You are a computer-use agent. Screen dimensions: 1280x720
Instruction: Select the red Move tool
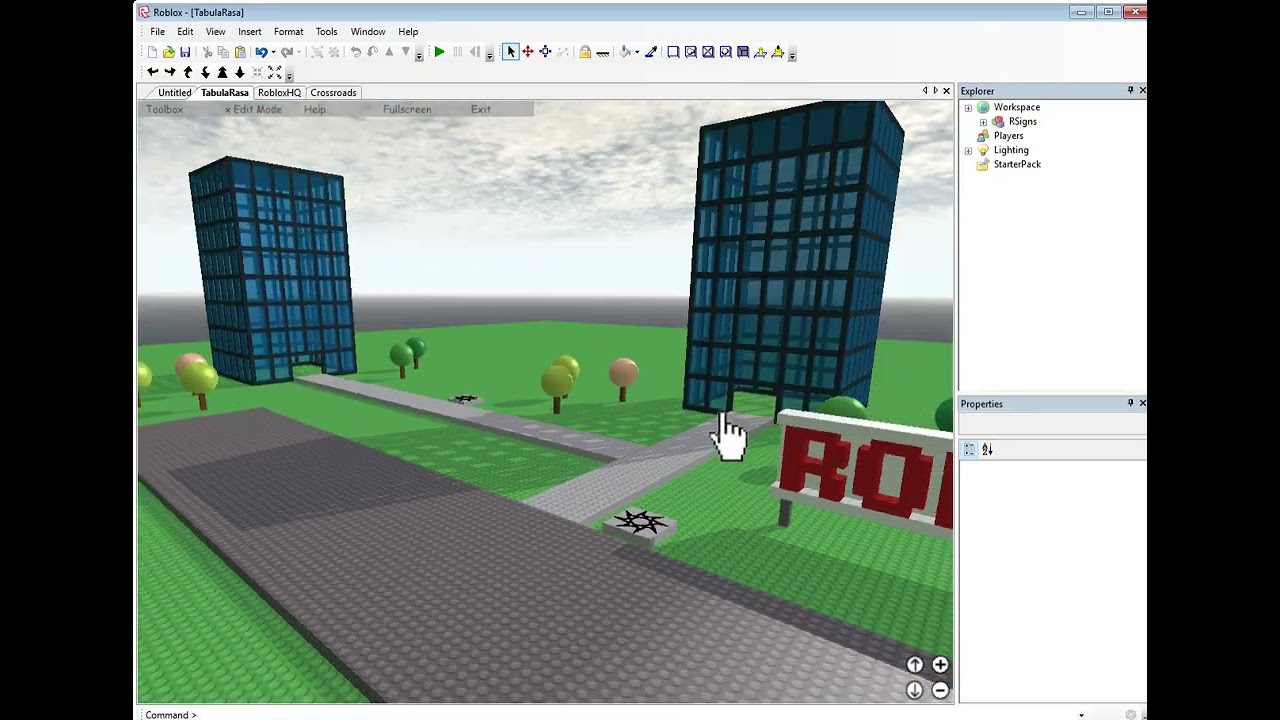point(528,52)
